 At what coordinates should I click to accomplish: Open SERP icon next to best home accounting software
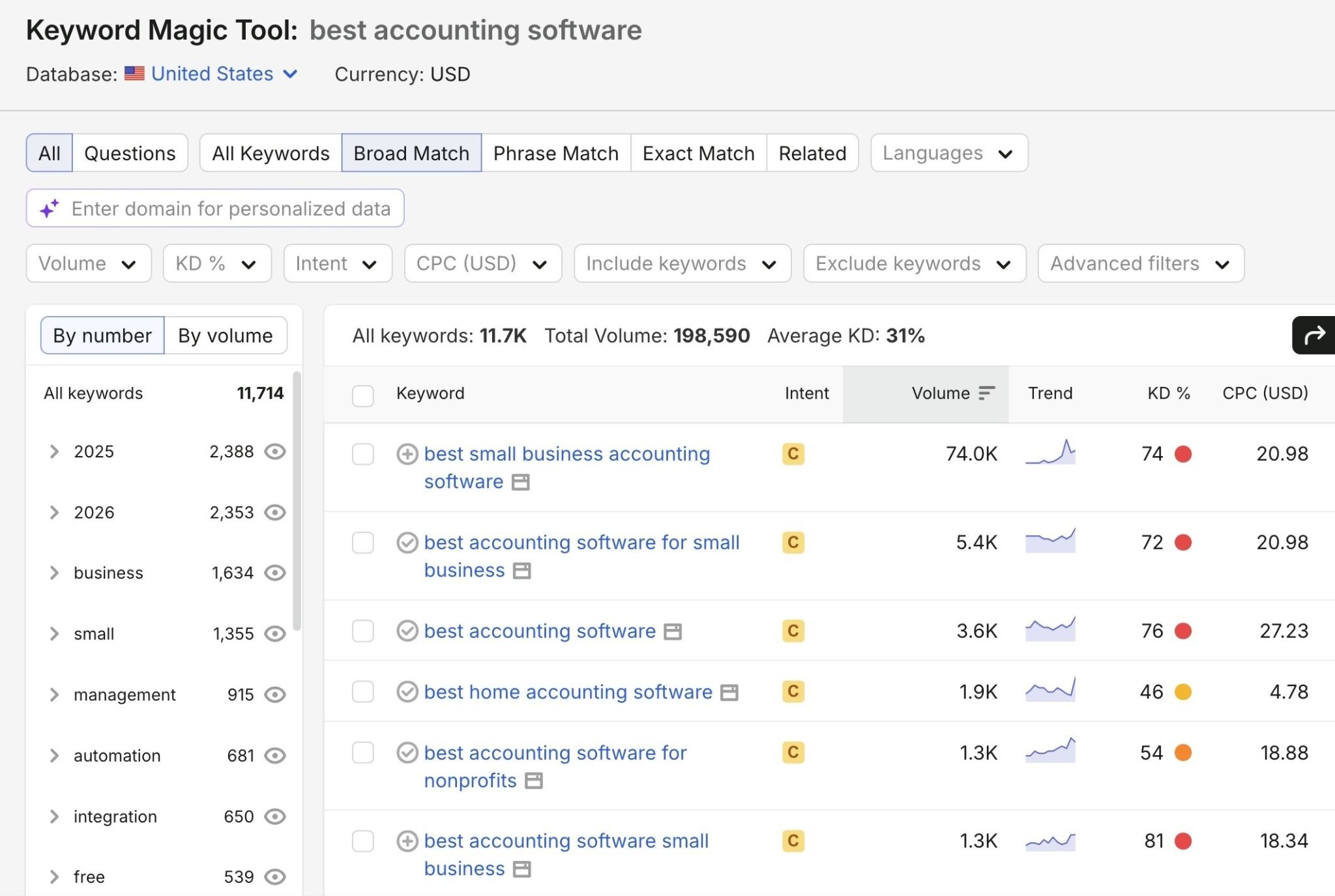pyautogui.click(x=729, y=693)
